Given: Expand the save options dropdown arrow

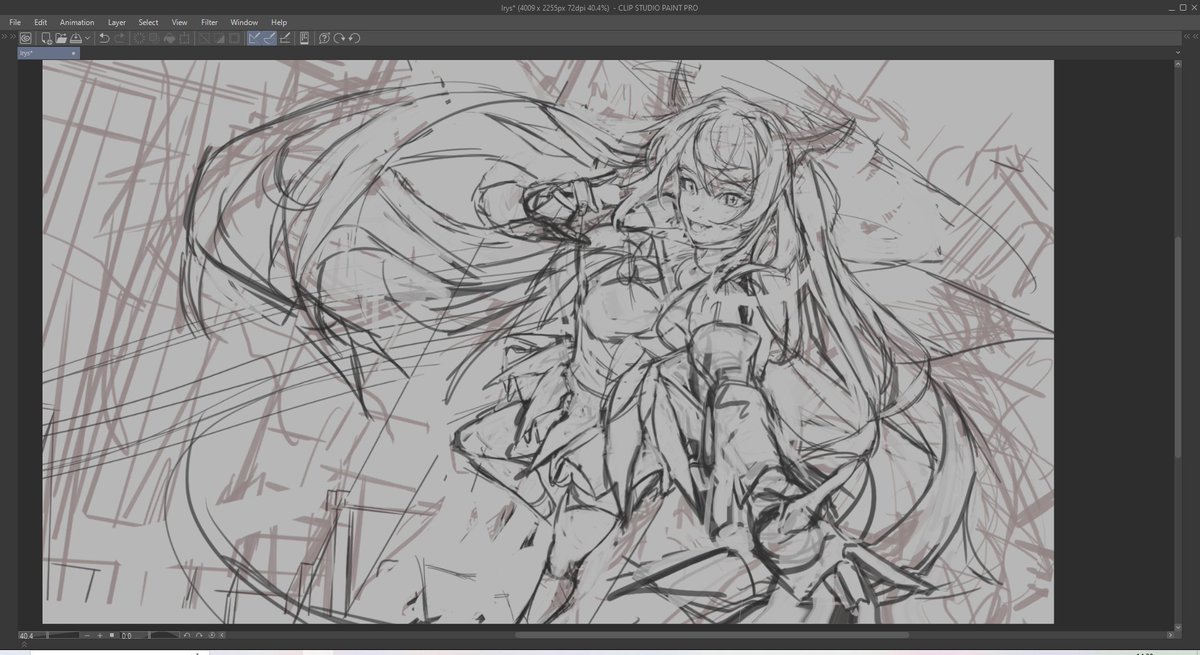Looking at the screenshot, I should click(88, 38).
